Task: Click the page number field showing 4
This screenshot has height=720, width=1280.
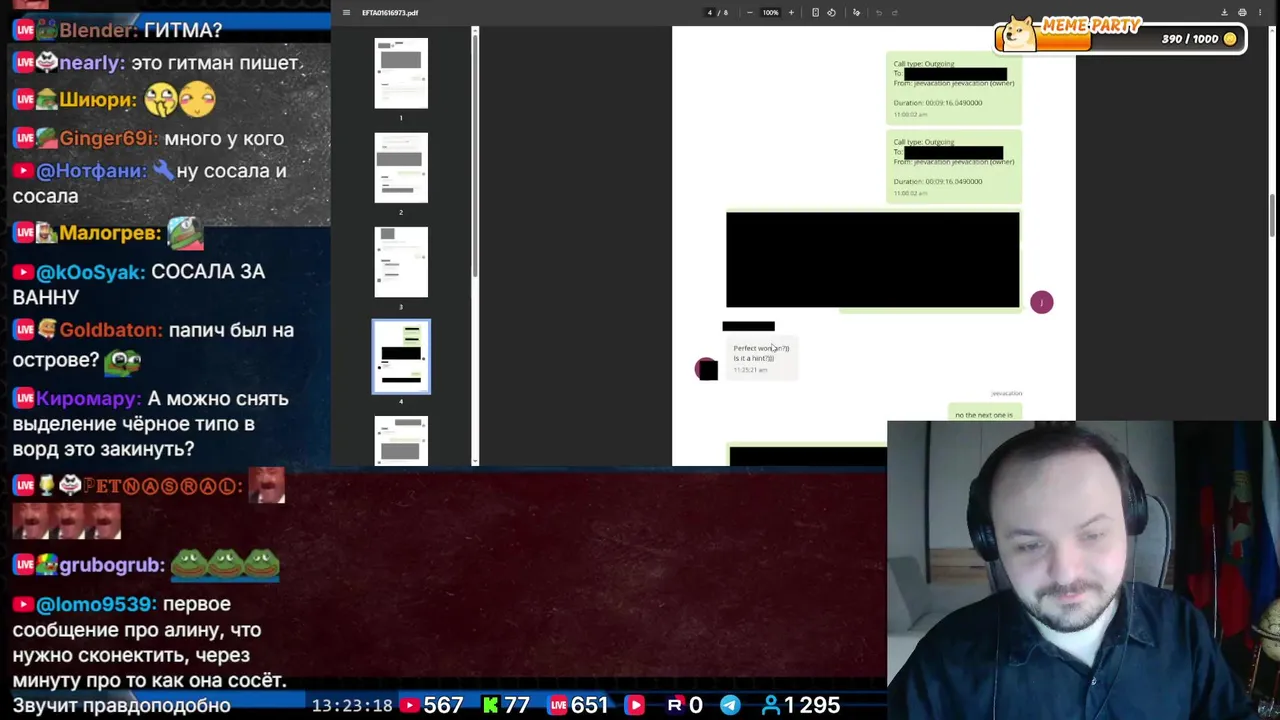Action: coord(710,13)
